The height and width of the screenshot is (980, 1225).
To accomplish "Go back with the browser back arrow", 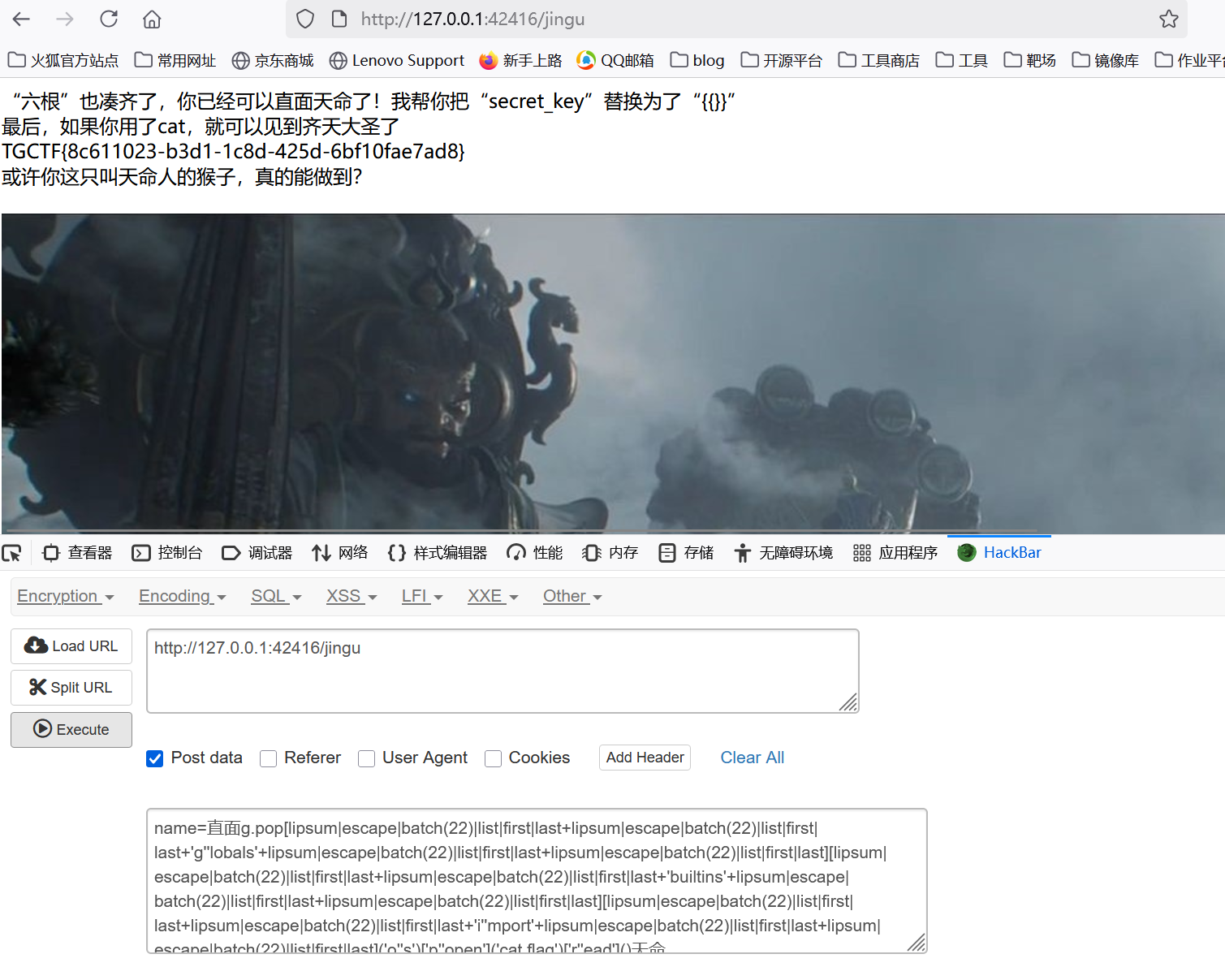I will click(x=22, y=19).
